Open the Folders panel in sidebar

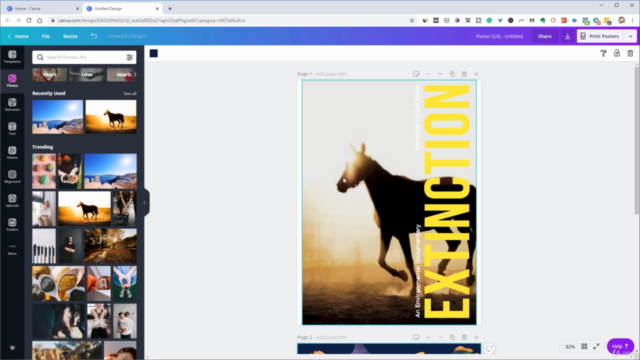tap(12, 224)
